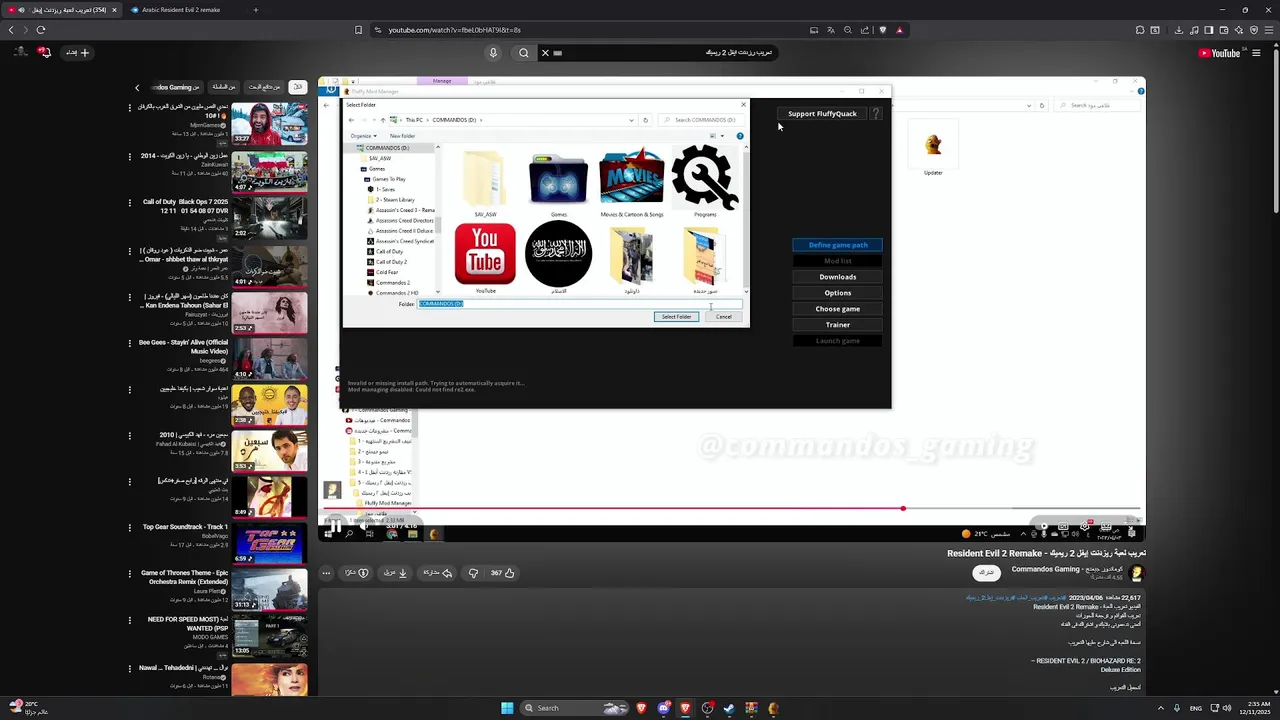Pause the YouTube video
1280x720 pixels.
tap(337, 526)
